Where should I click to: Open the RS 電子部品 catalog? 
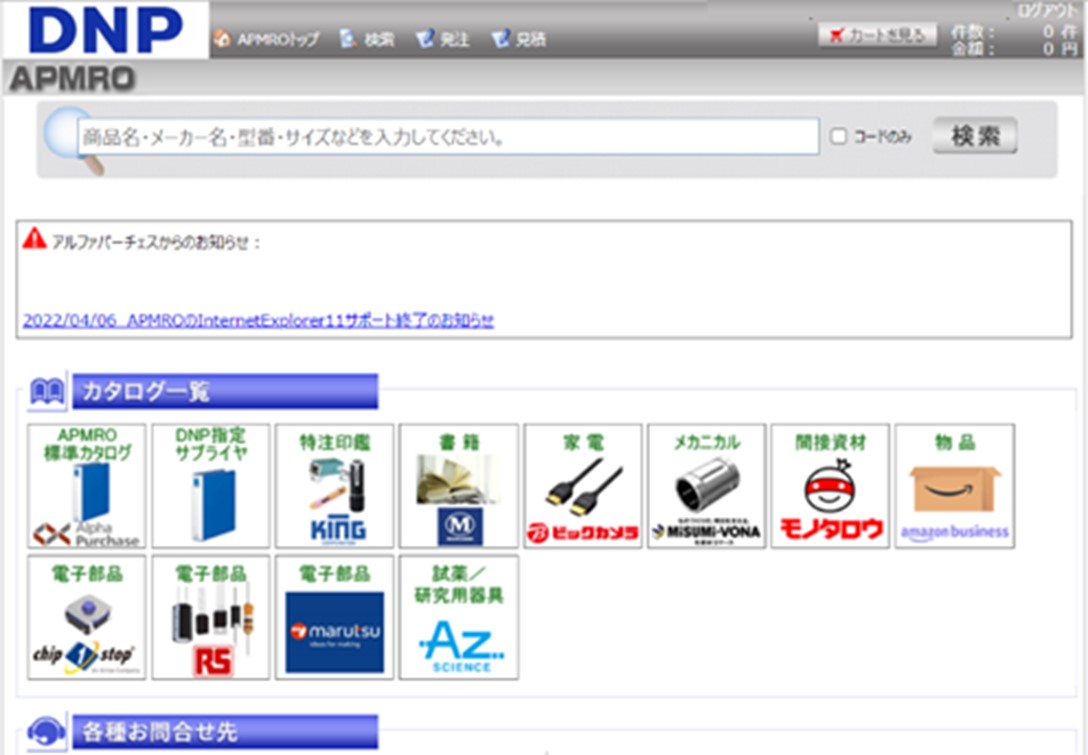[x=211, y=618]
